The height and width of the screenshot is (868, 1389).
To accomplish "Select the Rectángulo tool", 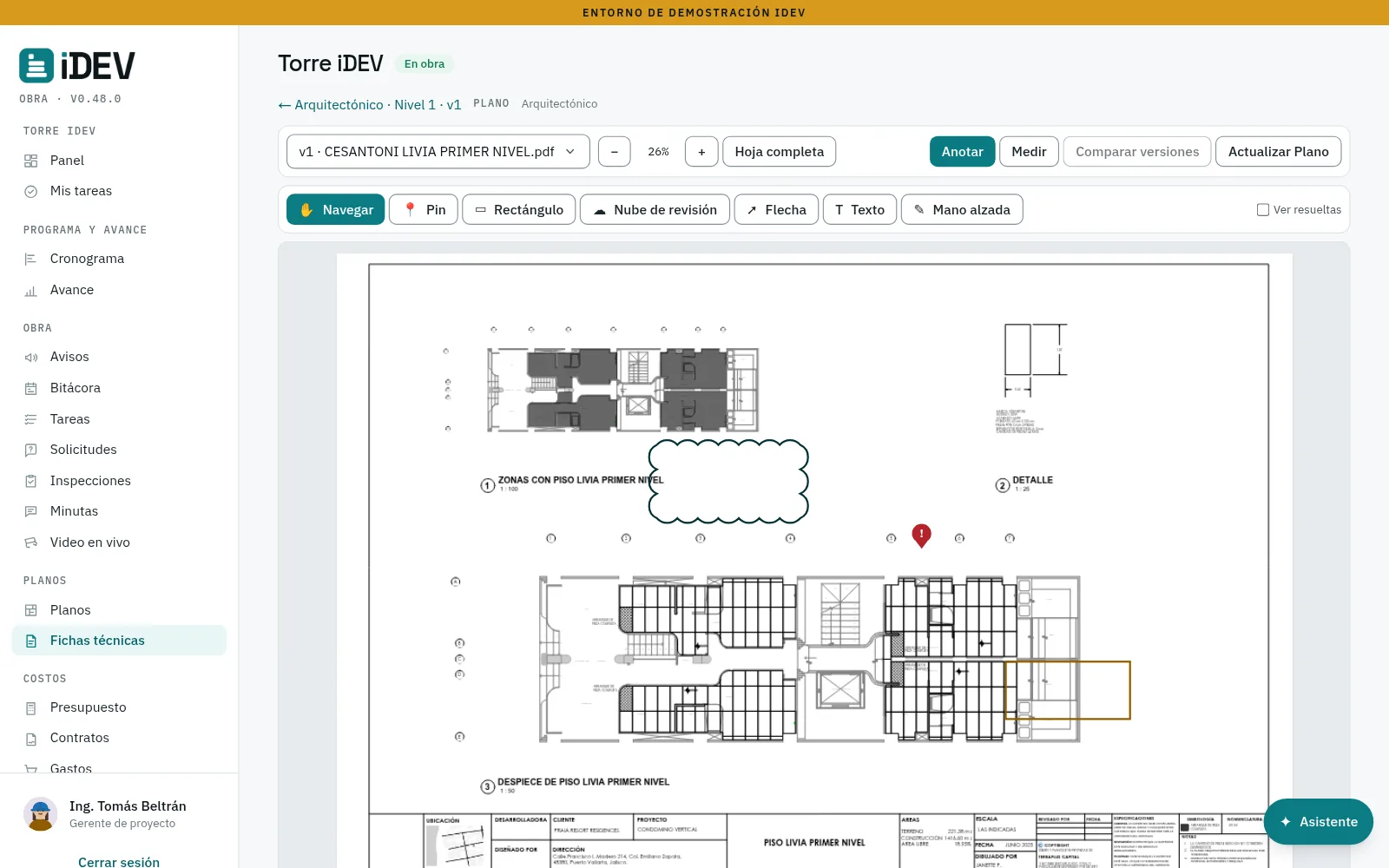I will pyautogui.click(x=519, y=209).
